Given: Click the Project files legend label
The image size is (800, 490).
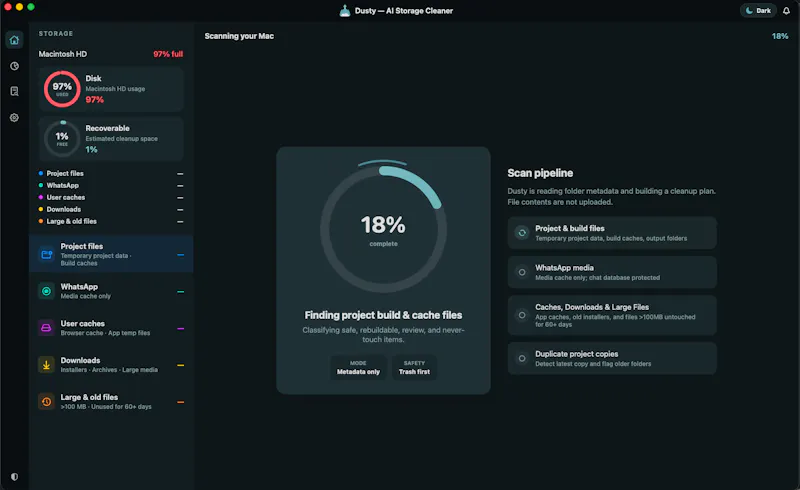Looking at the screenshot, I should [x=65, y=173].
